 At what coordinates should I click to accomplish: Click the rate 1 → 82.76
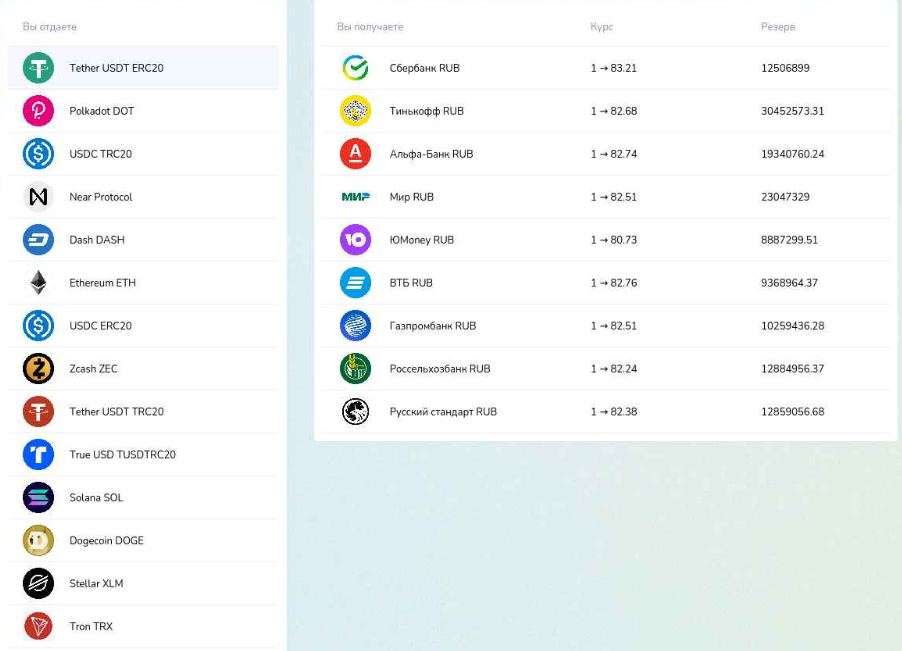pyautogui.click(x=614, y=283)
